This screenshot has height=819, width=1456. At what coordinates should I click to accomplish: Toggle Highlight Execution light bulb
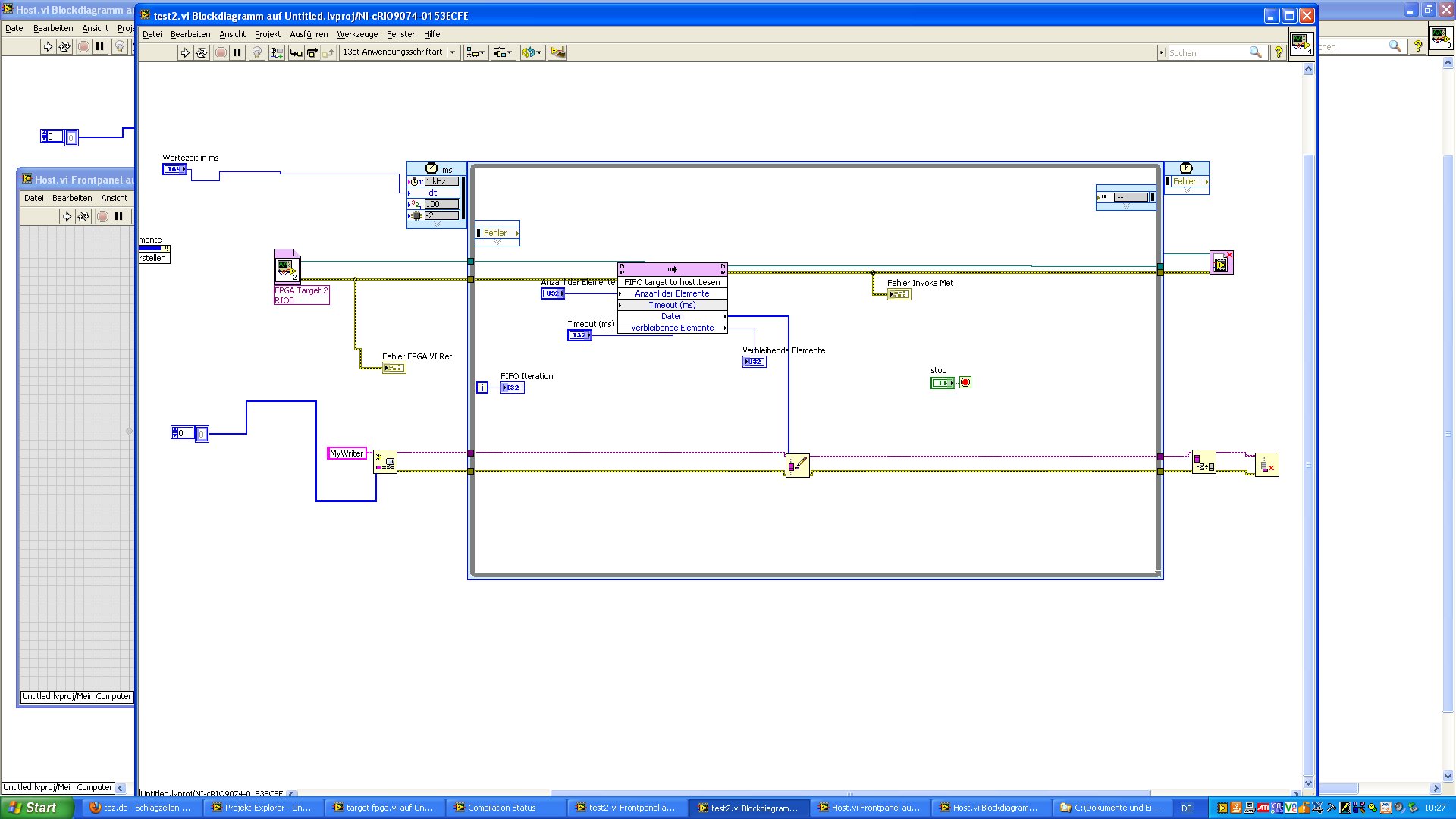click(x=256, y=52)
